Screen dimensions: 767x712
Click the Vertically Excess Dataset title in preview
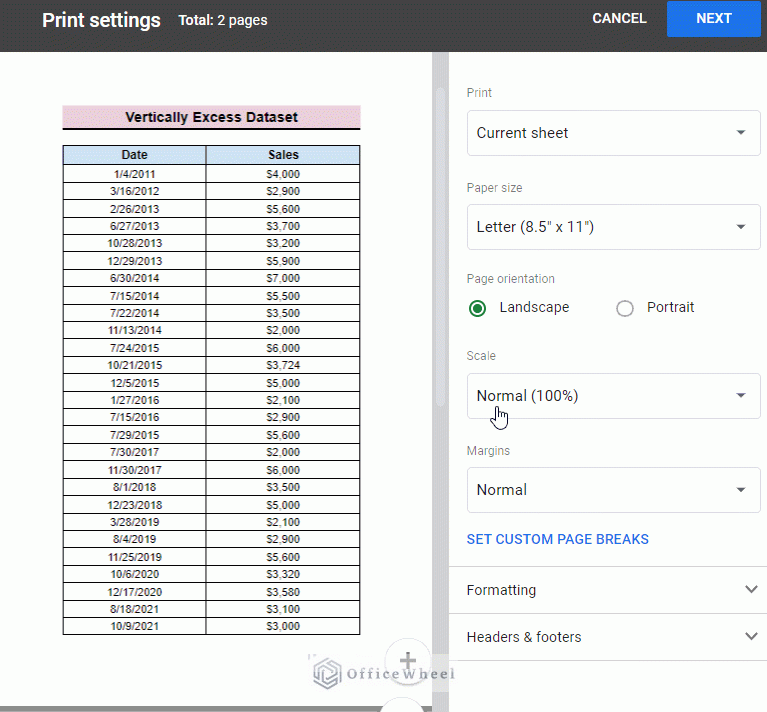(x=211, y=117)
